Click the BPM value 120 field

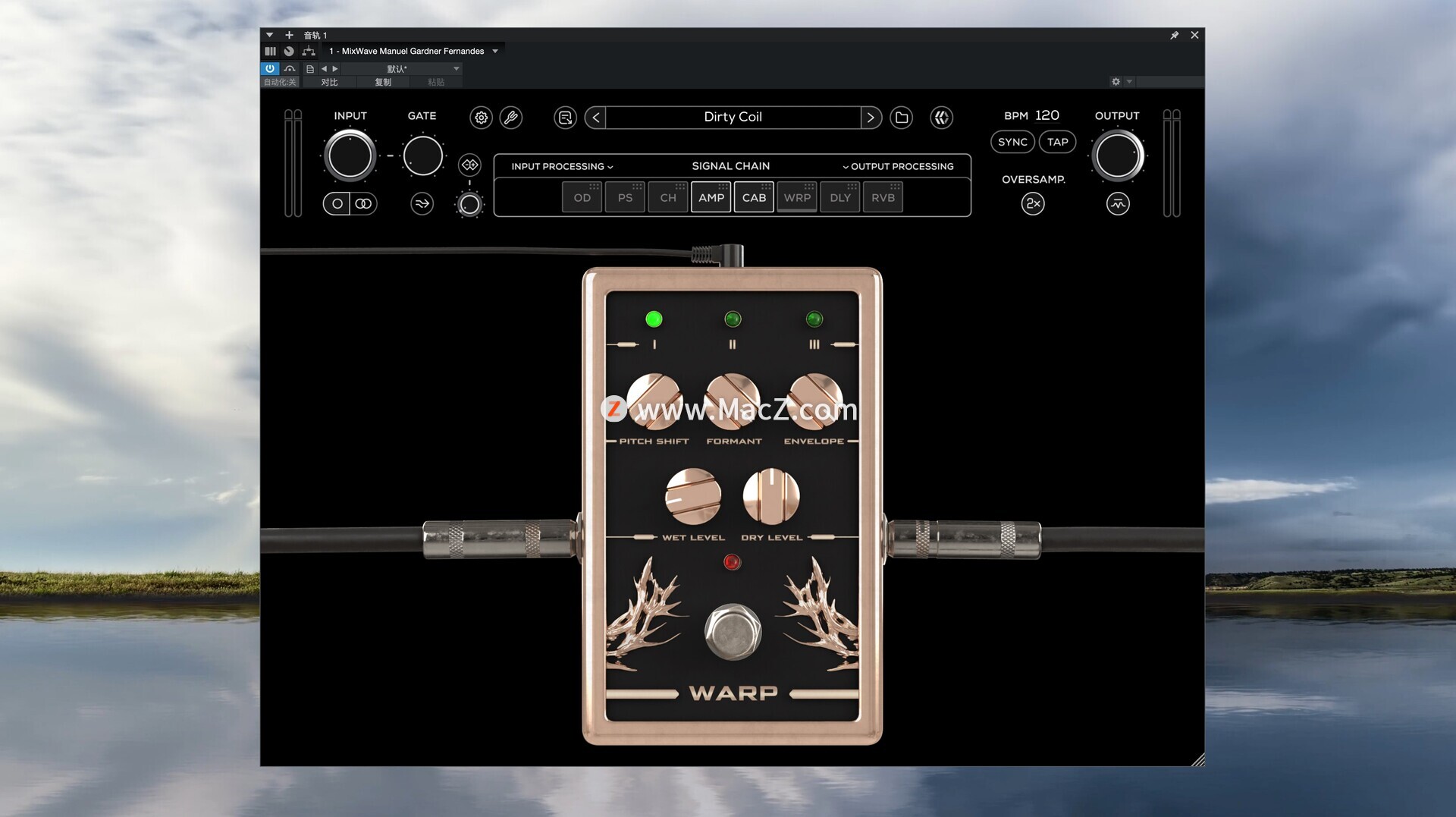tap(1046, 115)
